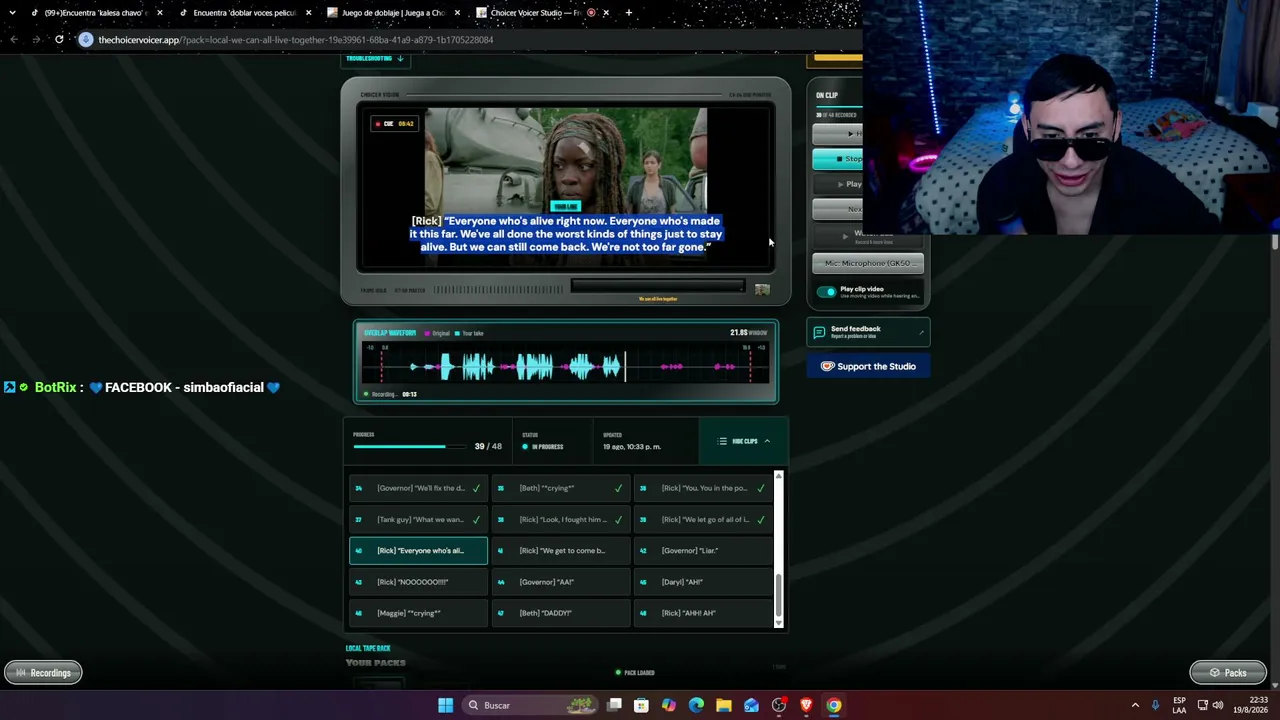
Task: Select clip 35 Beth crying
Action: pyautogui.click(x=560, y=488)
